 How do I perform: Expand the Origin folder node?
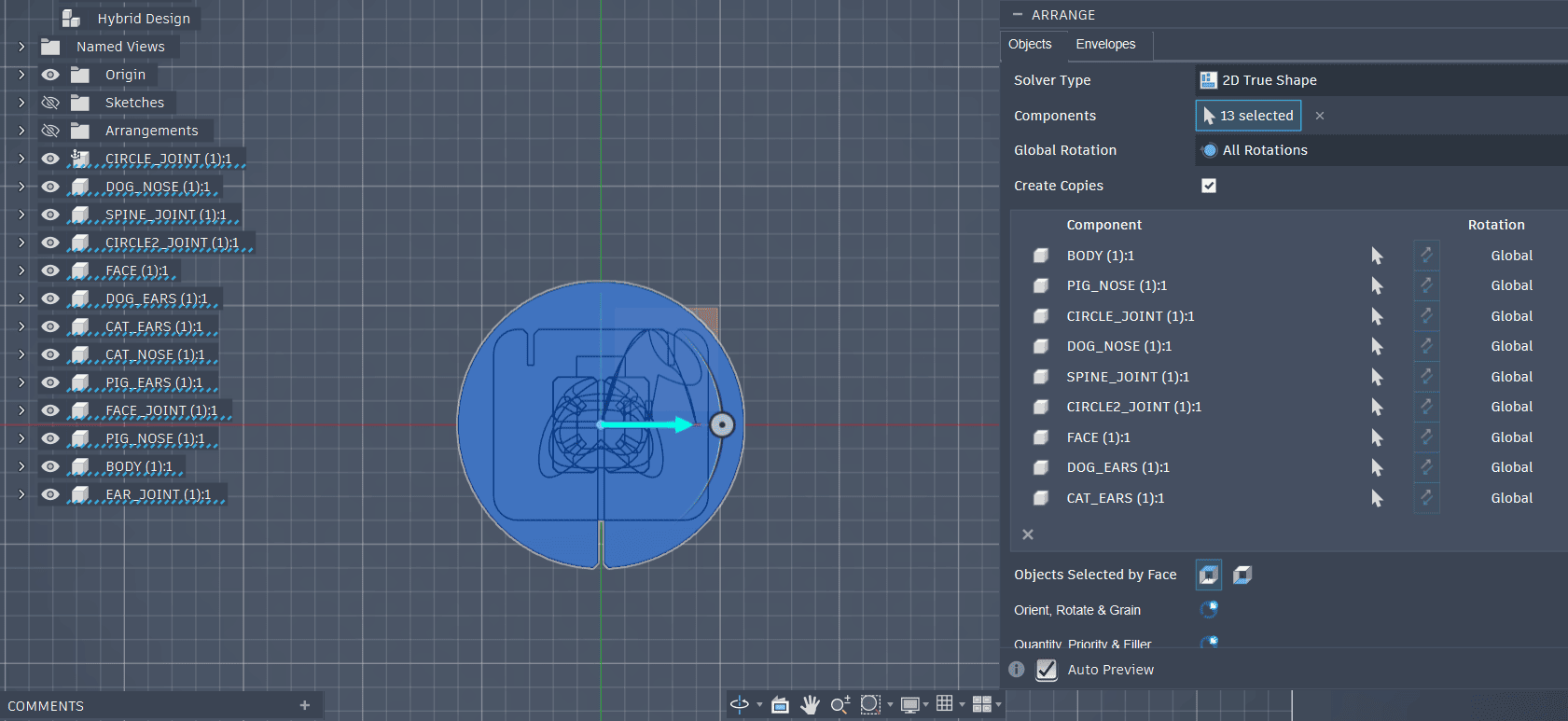pyautogui.click(x=21, y=75)
